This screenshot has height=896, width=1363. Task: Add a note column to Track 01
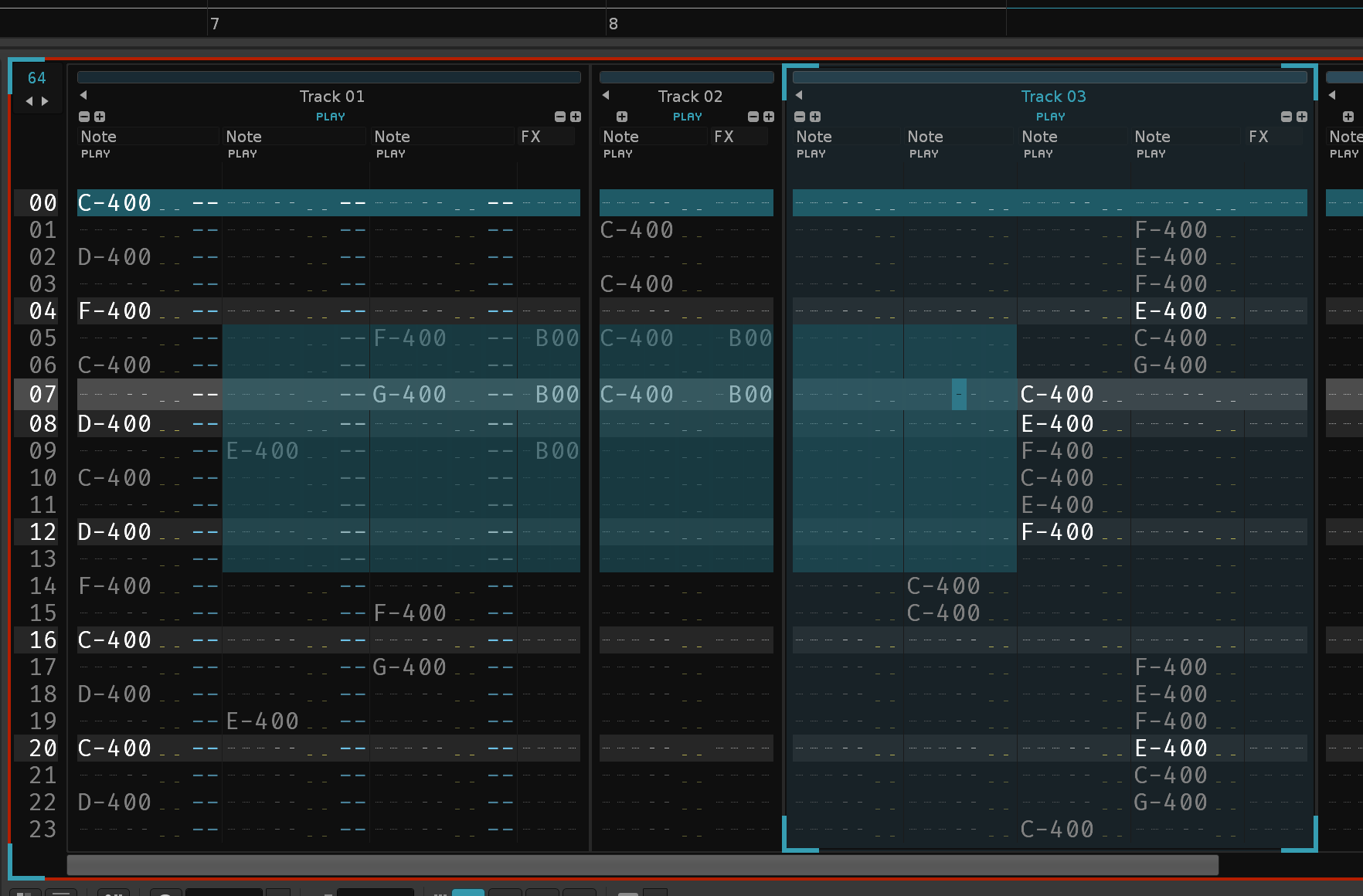click(x=100, y=117)
